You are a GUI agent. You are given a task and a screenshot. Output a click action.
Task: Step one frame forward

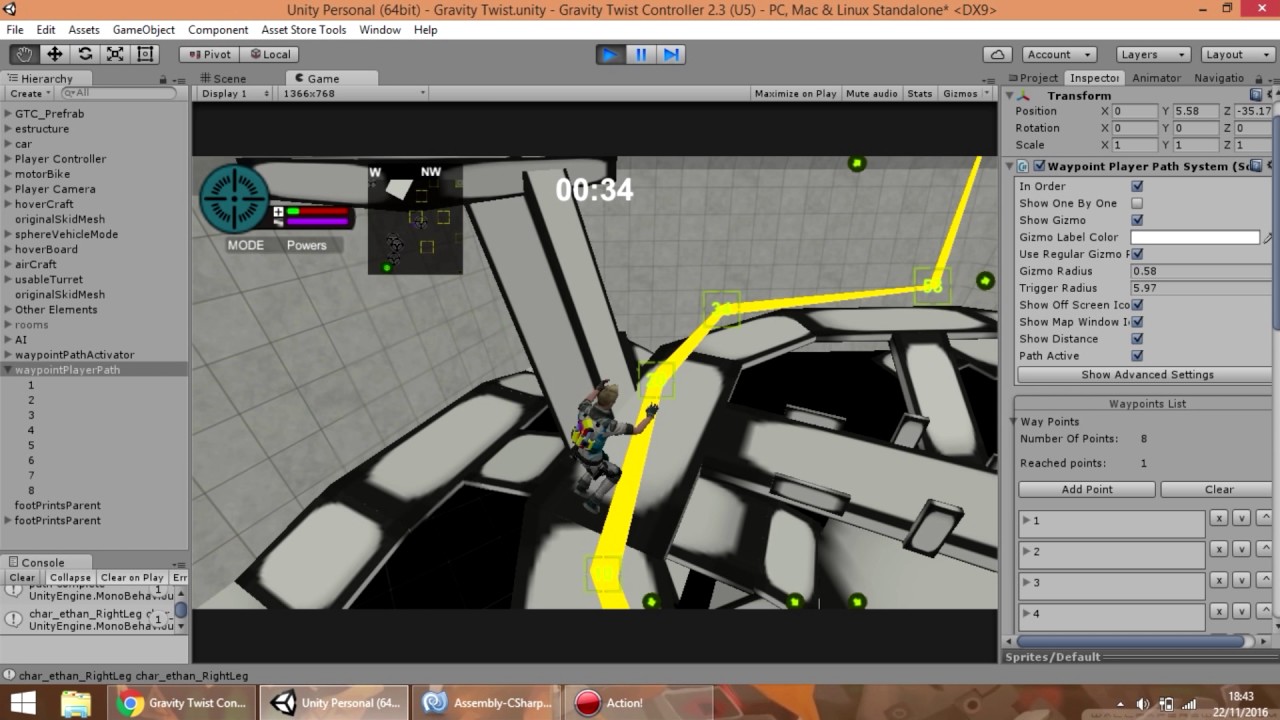tap(671, 54)
